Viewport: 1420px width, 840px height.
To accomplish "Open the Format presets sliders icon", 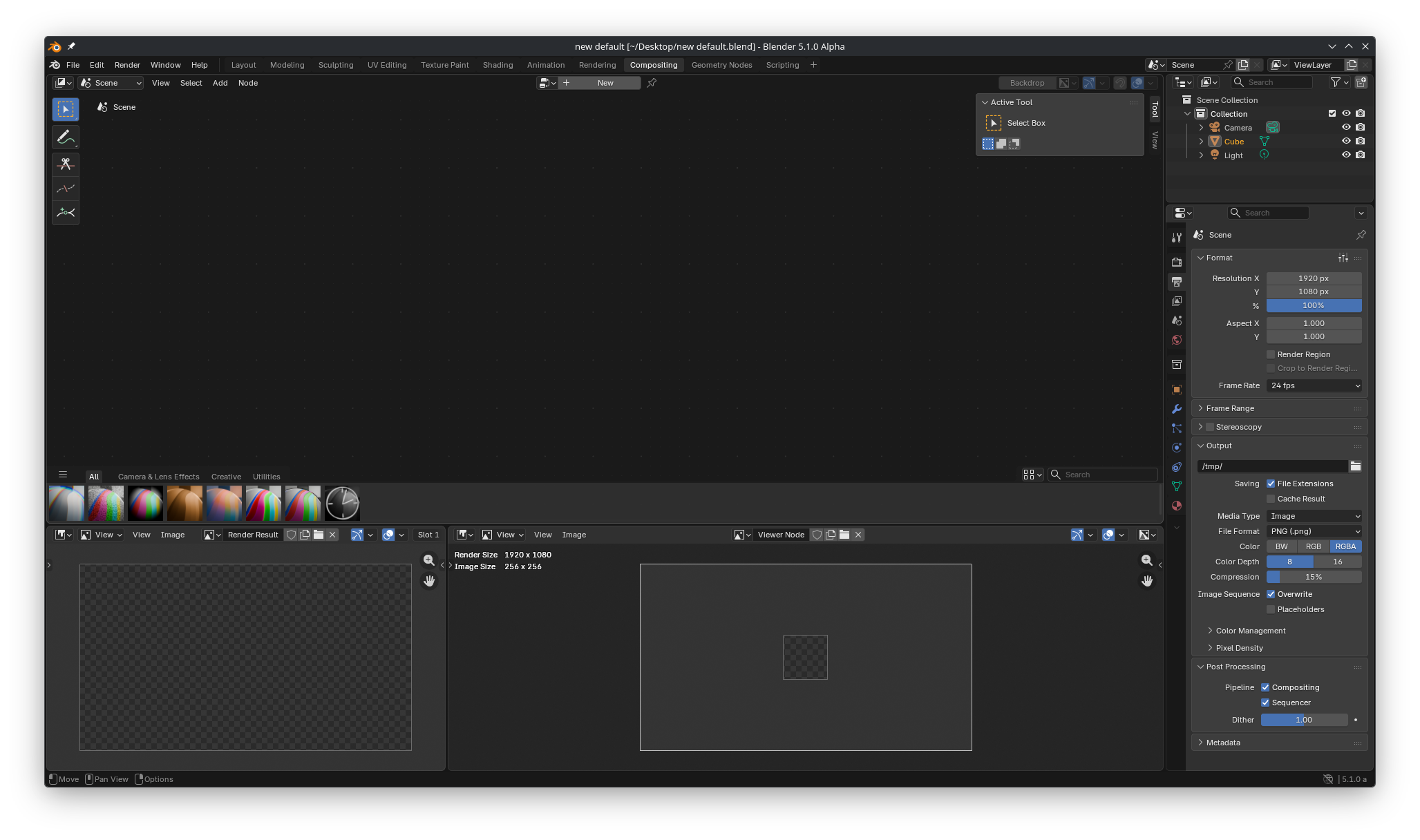I will click(1343, 258).
